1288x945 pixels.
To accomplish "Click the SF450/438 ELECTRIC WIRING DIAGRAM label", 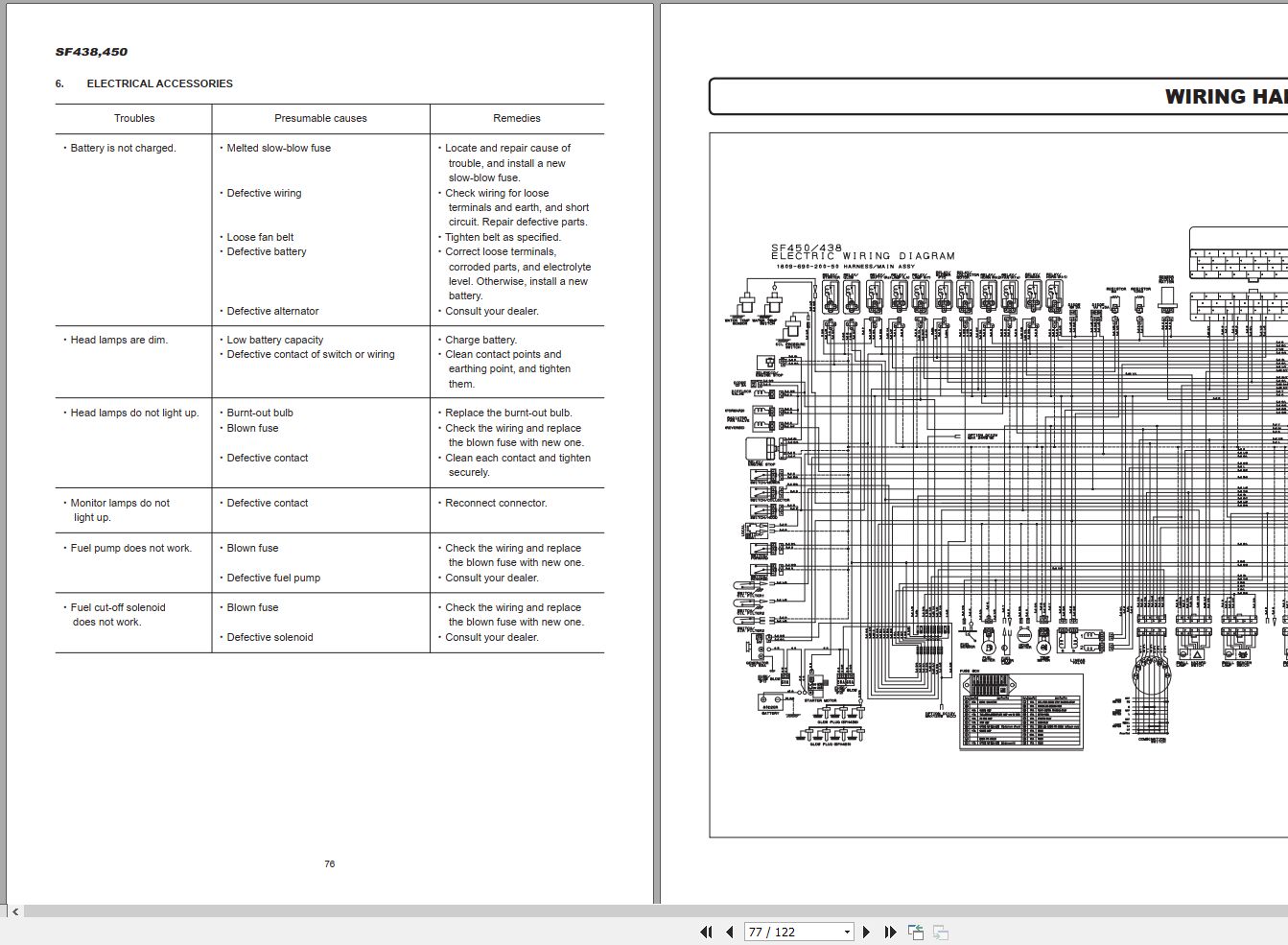I will pos(862,252).
